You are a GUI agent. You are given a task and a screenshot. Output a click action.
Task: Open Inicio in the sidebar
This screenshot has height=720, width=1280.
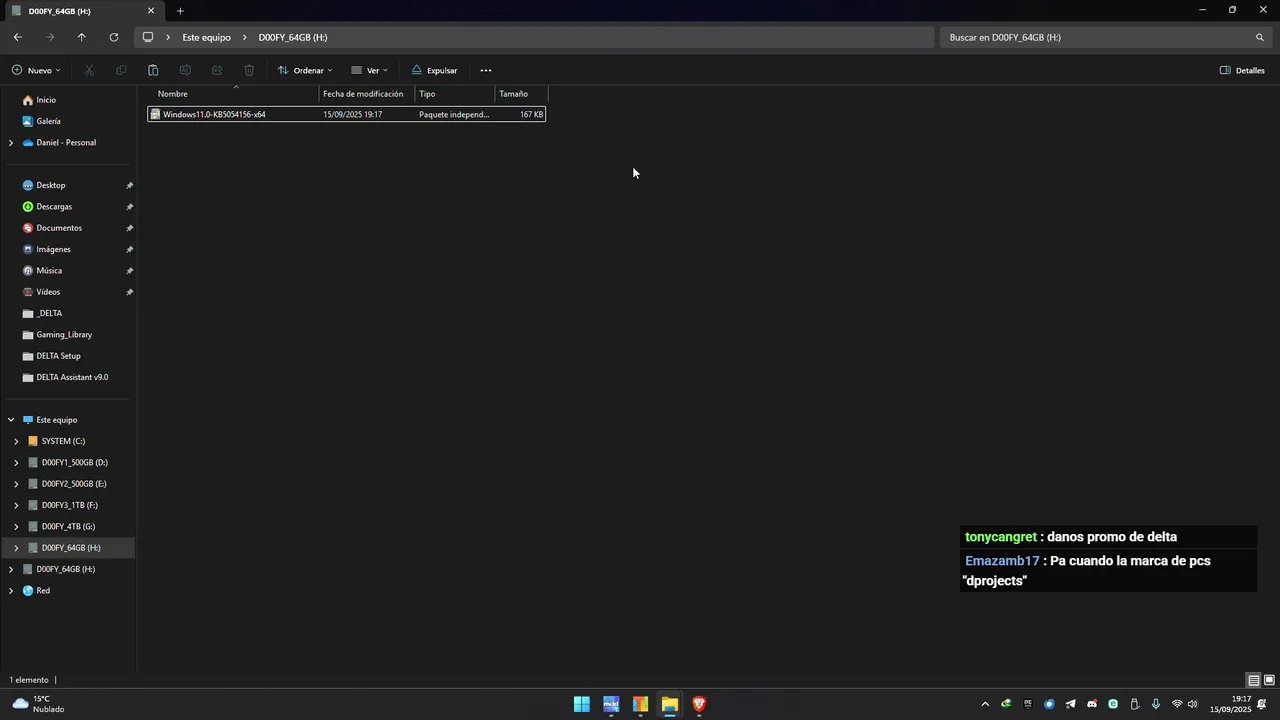[x=46, y=100]
